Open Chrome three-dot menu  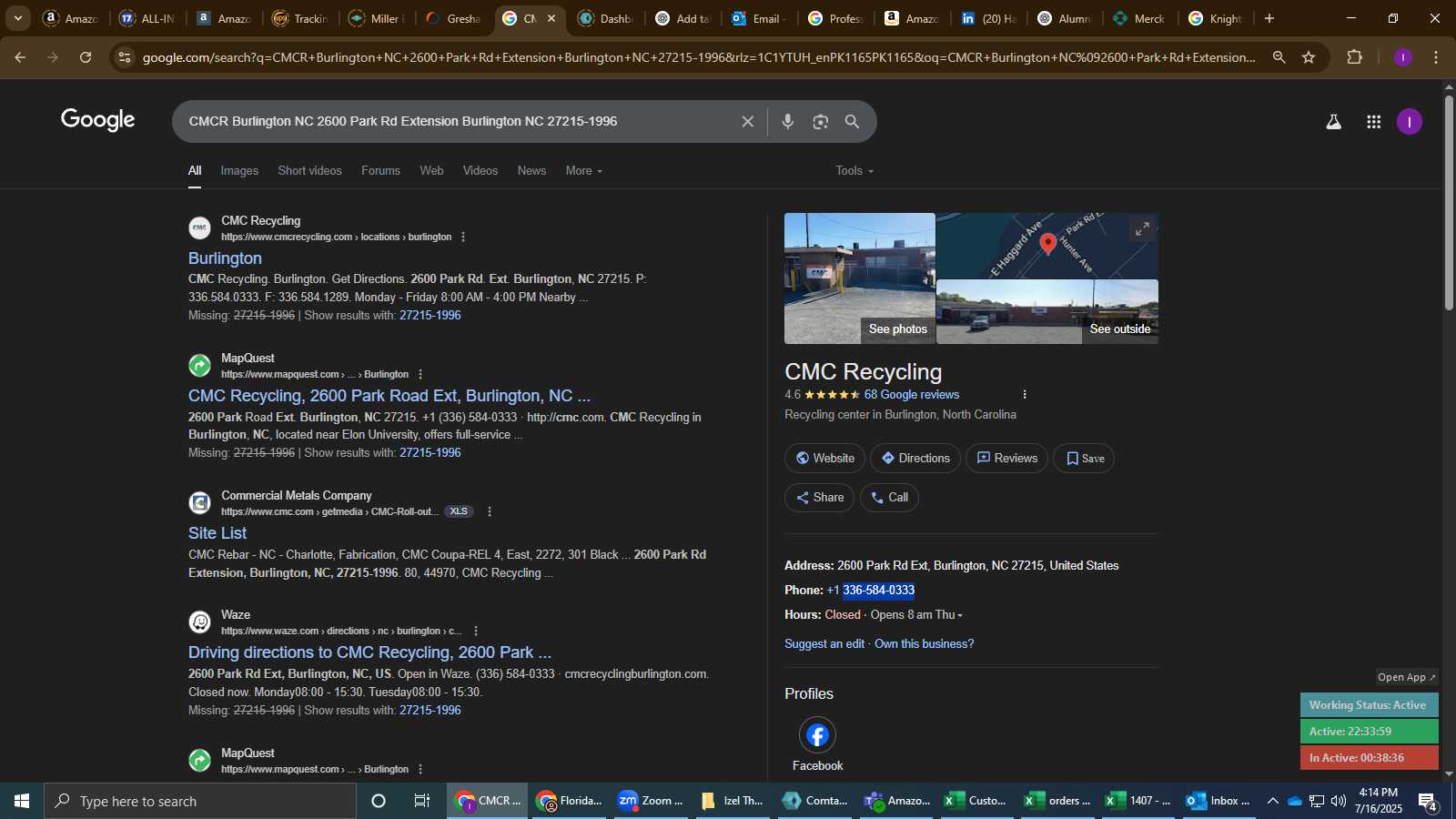click(x=1436, y=57)
